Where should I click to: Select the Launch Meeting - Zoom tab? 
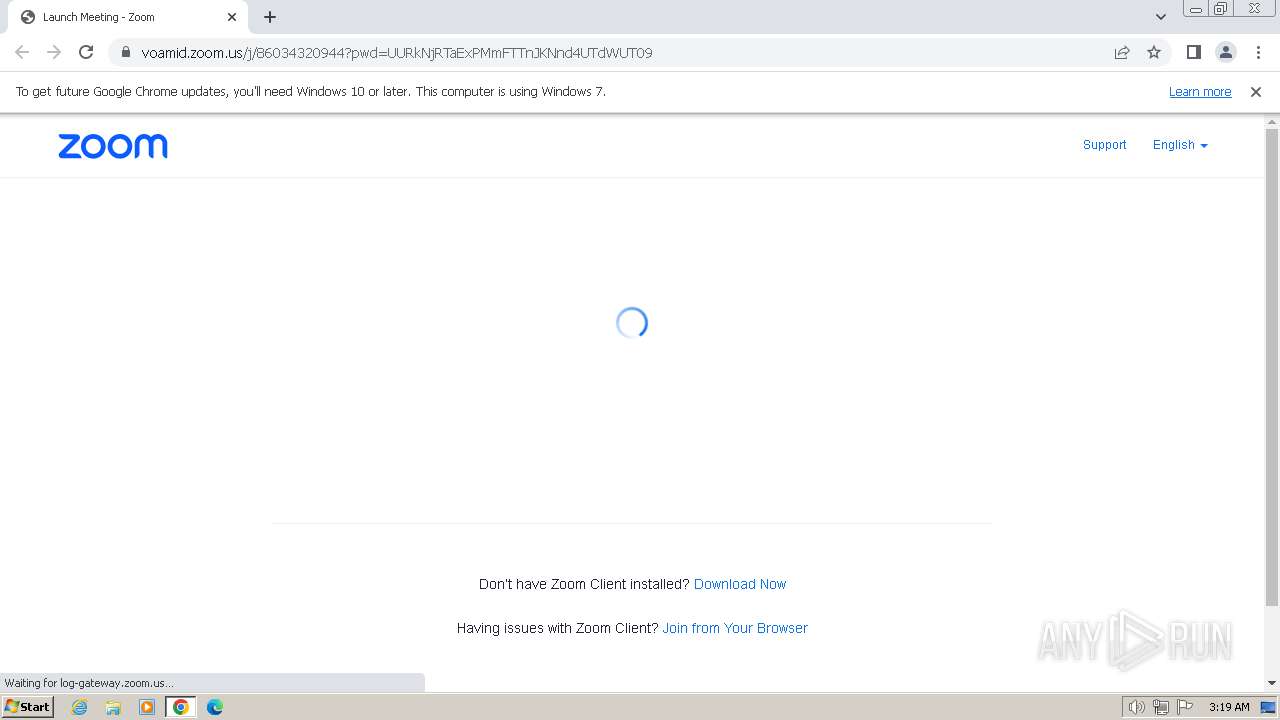[x=128, y=17]
